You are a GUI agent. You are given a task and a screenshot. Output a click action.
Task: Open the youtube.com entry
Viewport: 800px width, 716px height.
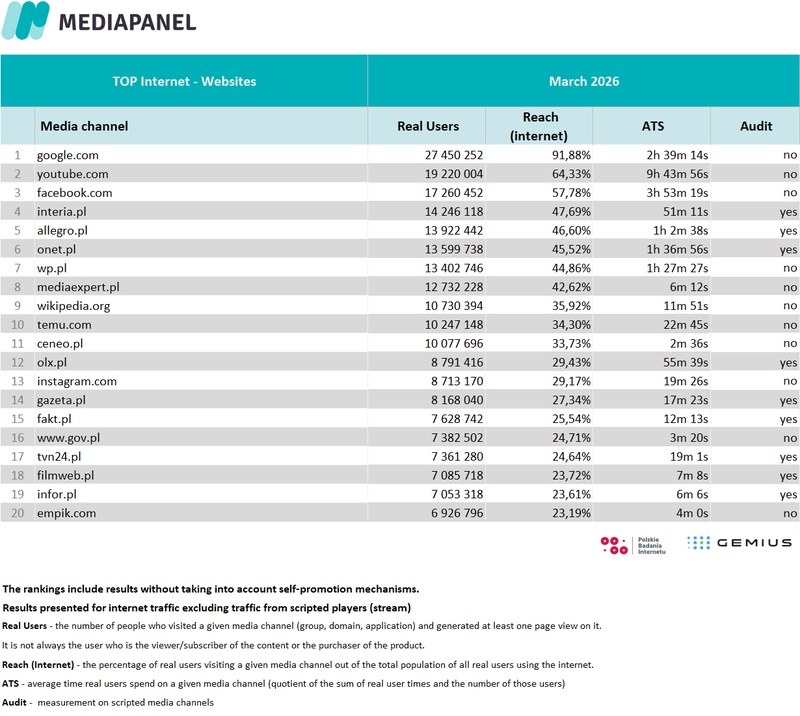(x=72, y=174)
